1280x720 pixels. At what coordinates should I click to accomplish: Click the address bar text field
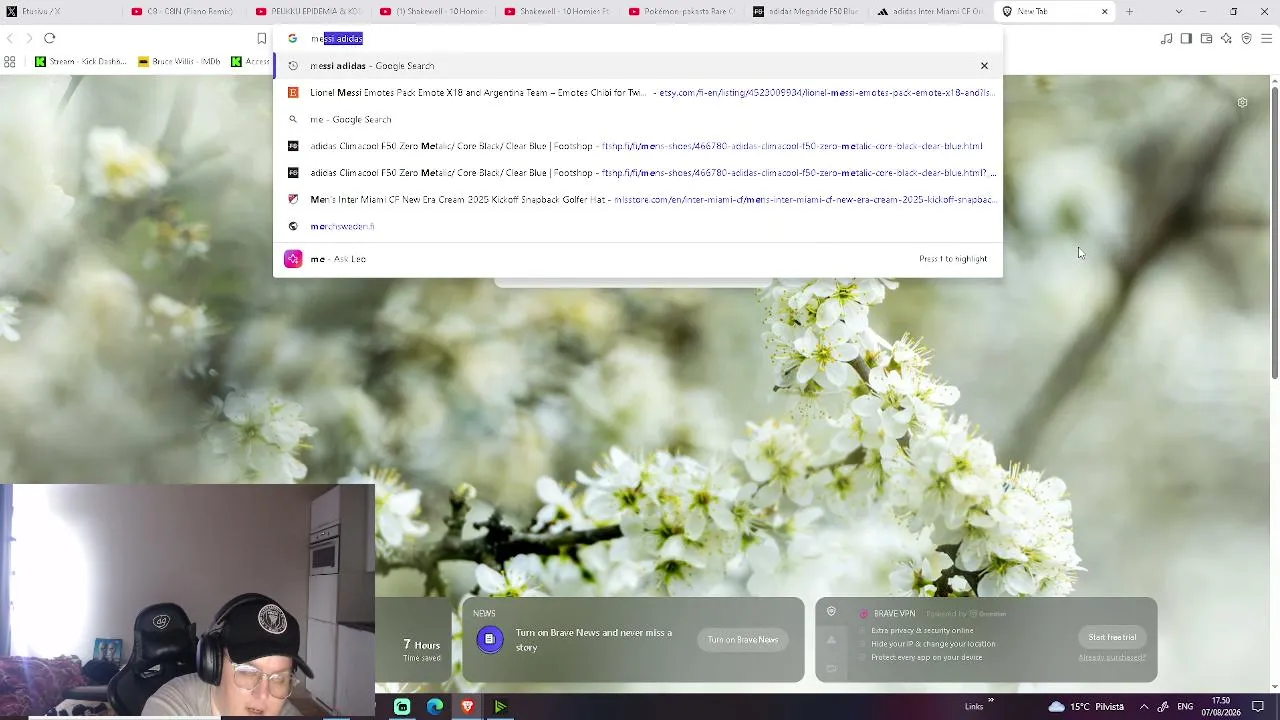pyautogui.click(x=640, y=38)
